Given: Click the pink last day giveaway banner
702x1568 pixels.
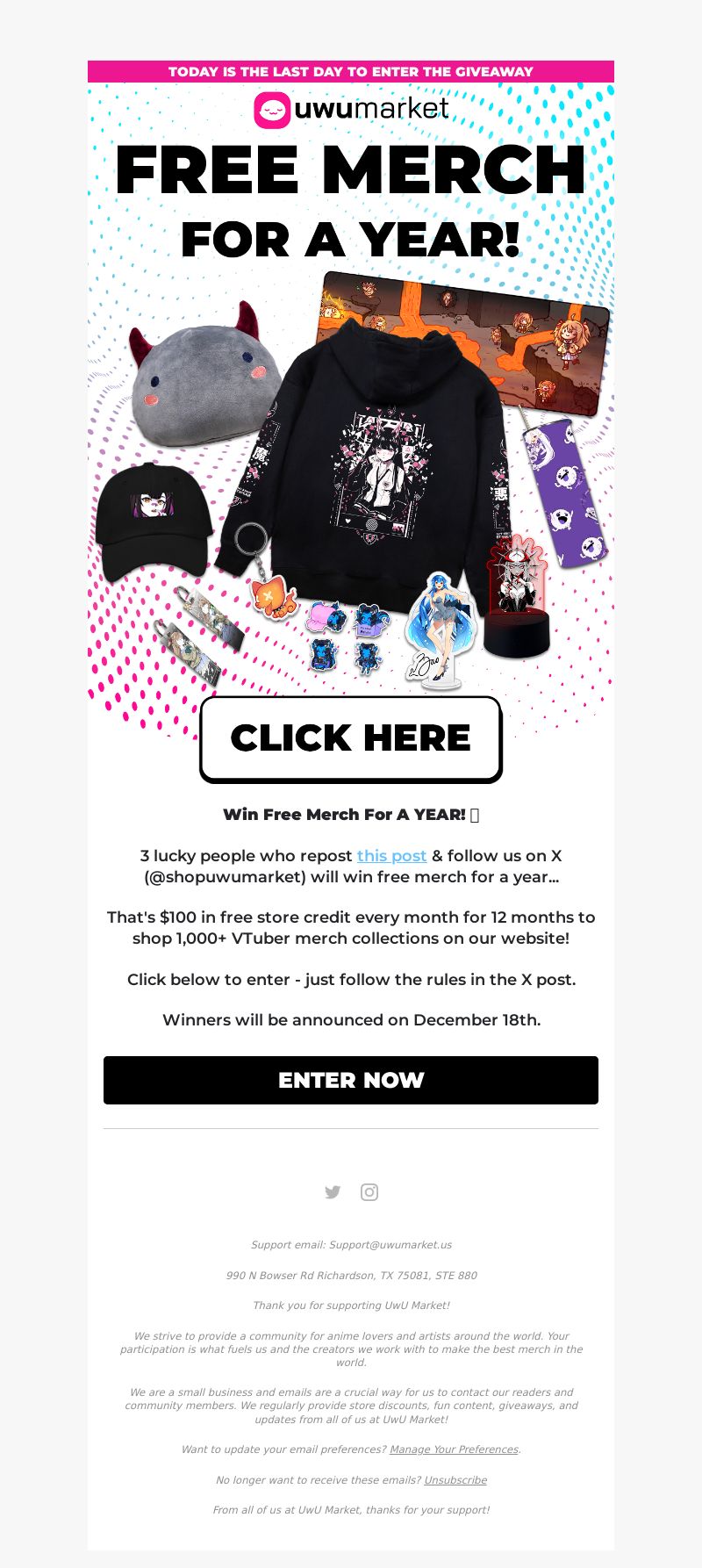Looking at the screenshot, I should 351,72.
